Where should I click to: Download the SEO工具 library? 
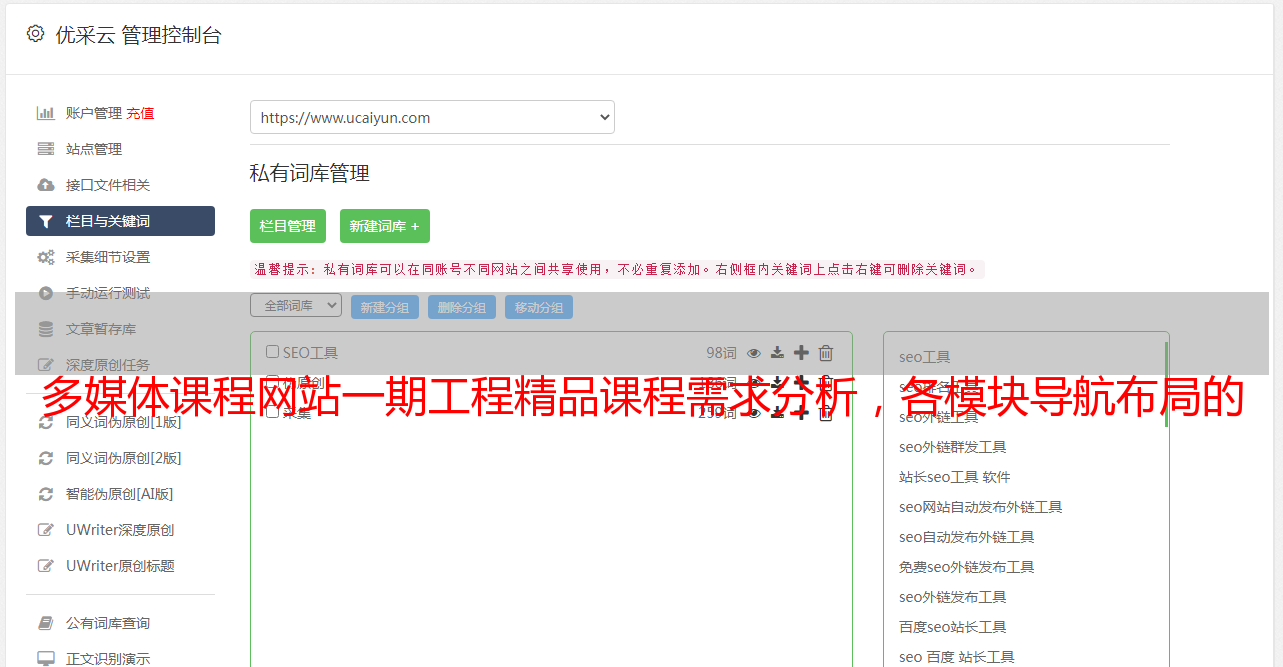tap(777, 353)
